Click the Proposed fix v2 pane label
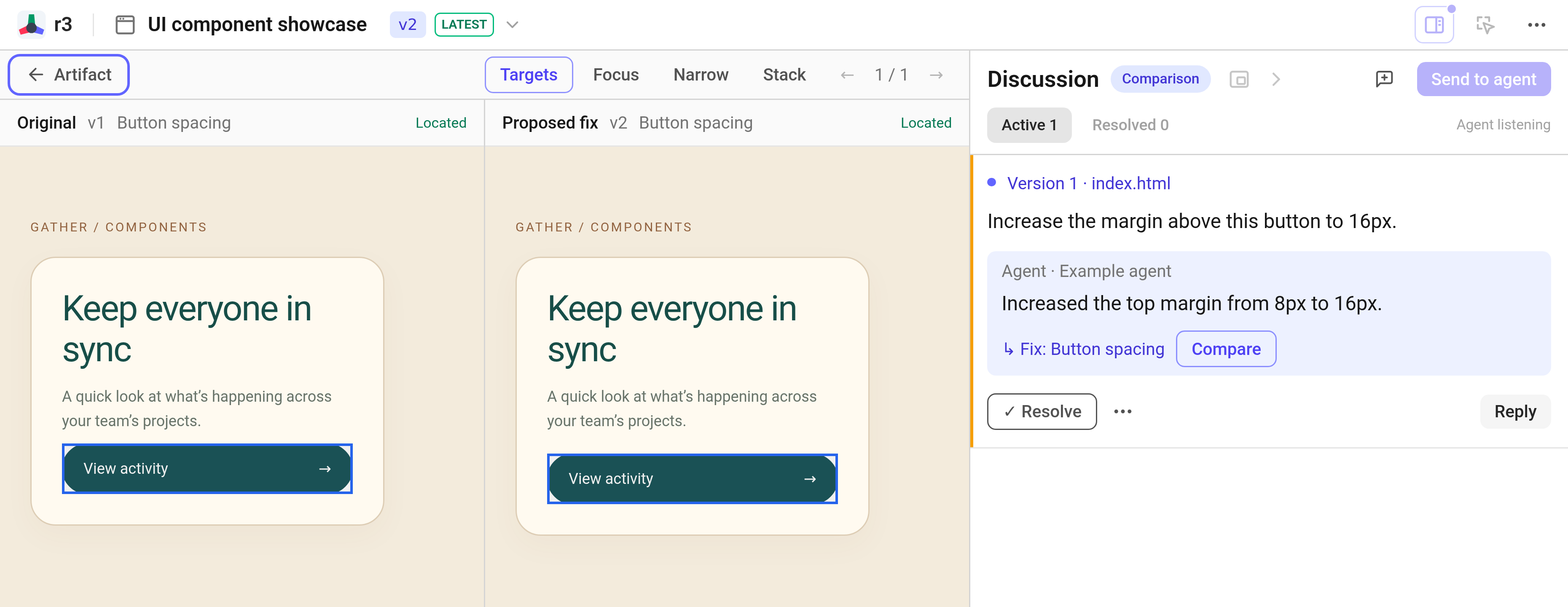Image resolution: width=1568 pixels, height=607 pixels. point(564,123)
